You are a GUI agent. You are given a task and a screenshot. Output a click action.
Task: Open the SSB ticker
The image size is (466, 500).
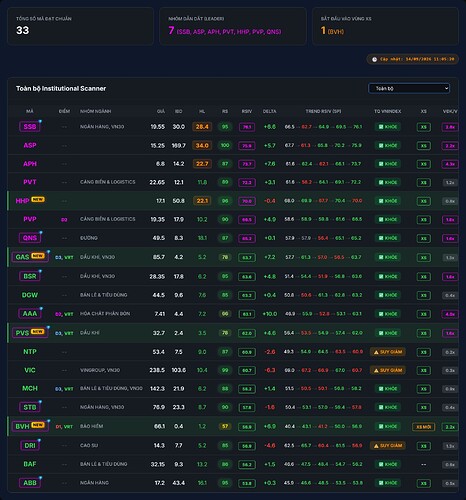(x=30, y=127)
